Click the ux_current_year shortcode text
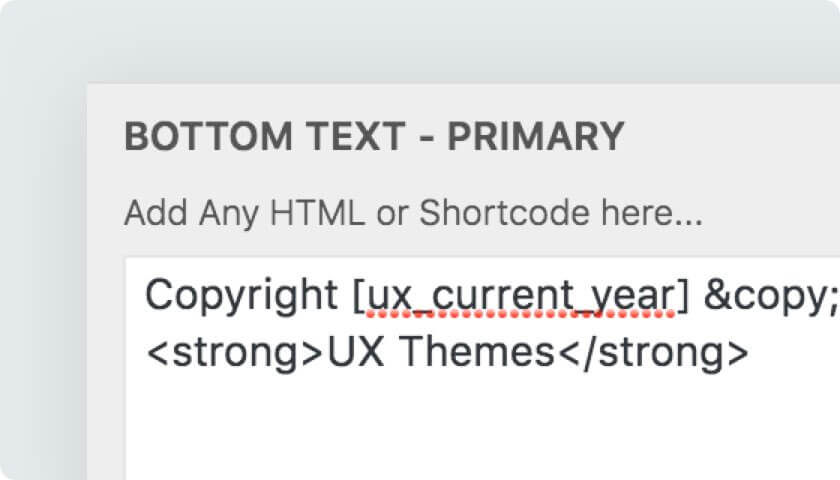 point(521,296)
